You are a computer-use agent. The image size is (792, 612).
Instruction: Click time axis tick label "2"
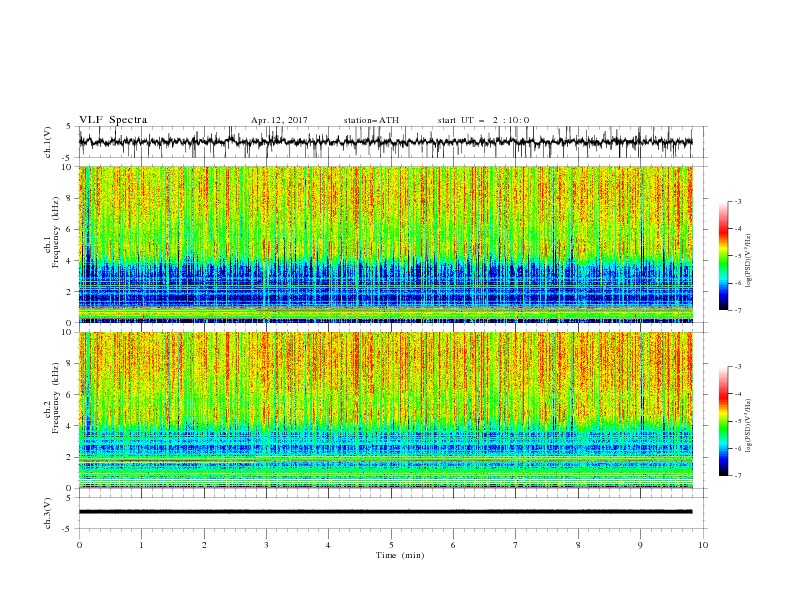[x=204, y=545]
